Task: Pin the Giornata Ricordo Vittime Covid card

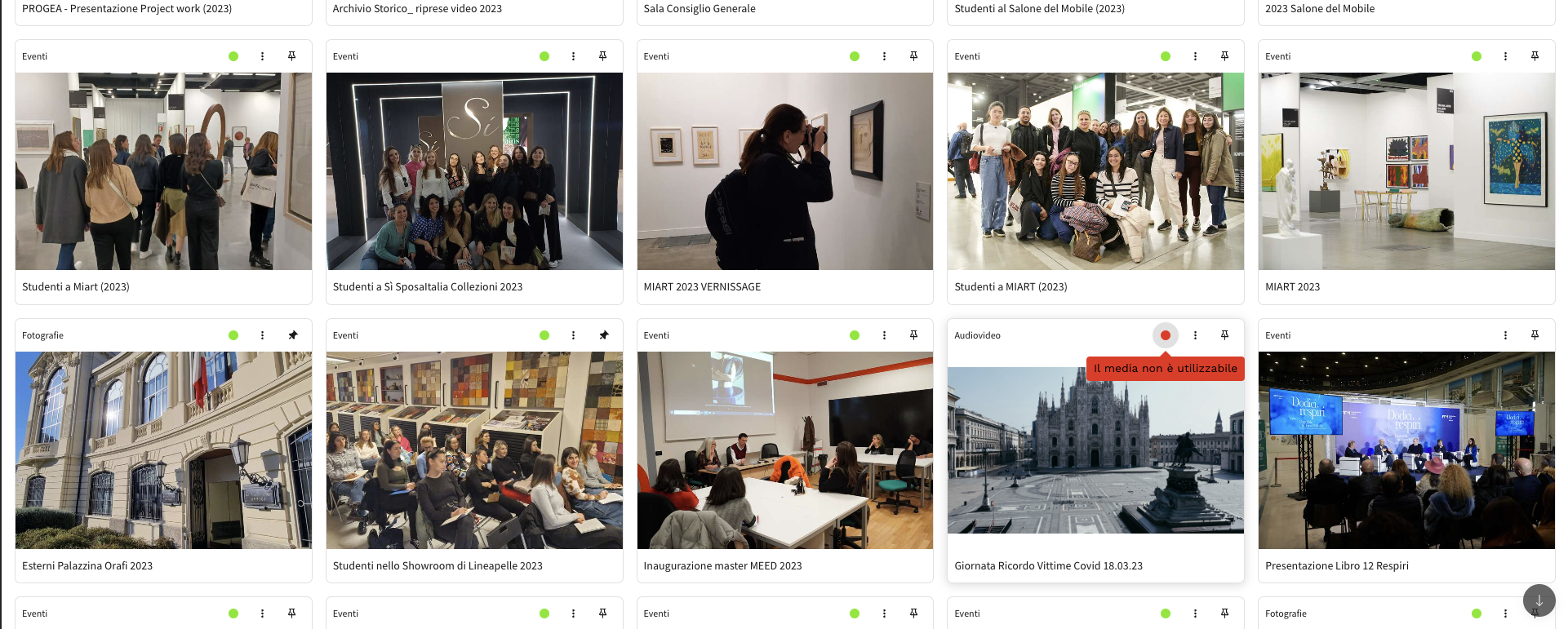Action: (1224, 335)
